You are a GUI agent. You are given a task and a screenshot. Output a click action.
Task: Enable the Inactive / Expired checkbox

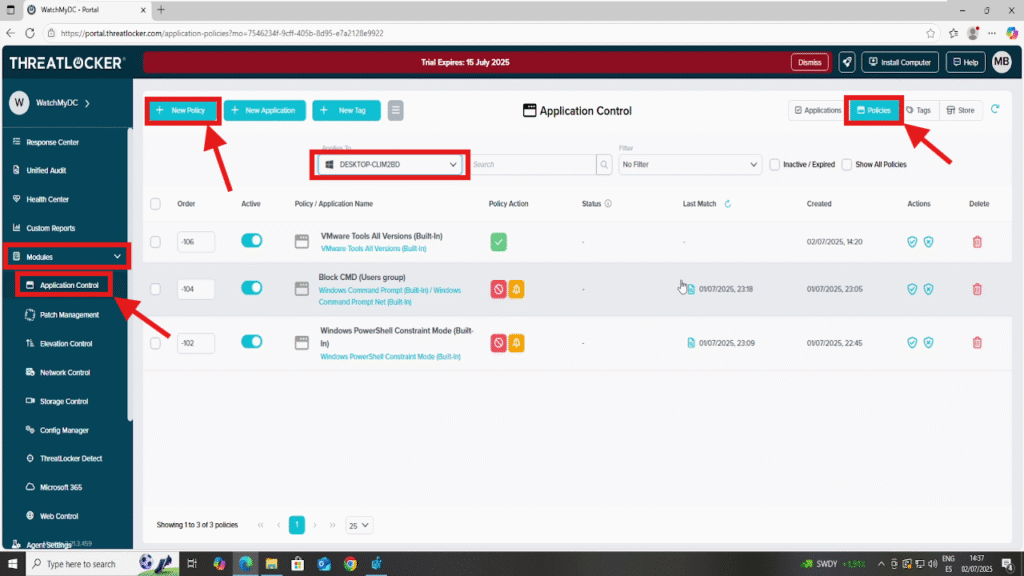pyautogui.click(x=775, y=165)
